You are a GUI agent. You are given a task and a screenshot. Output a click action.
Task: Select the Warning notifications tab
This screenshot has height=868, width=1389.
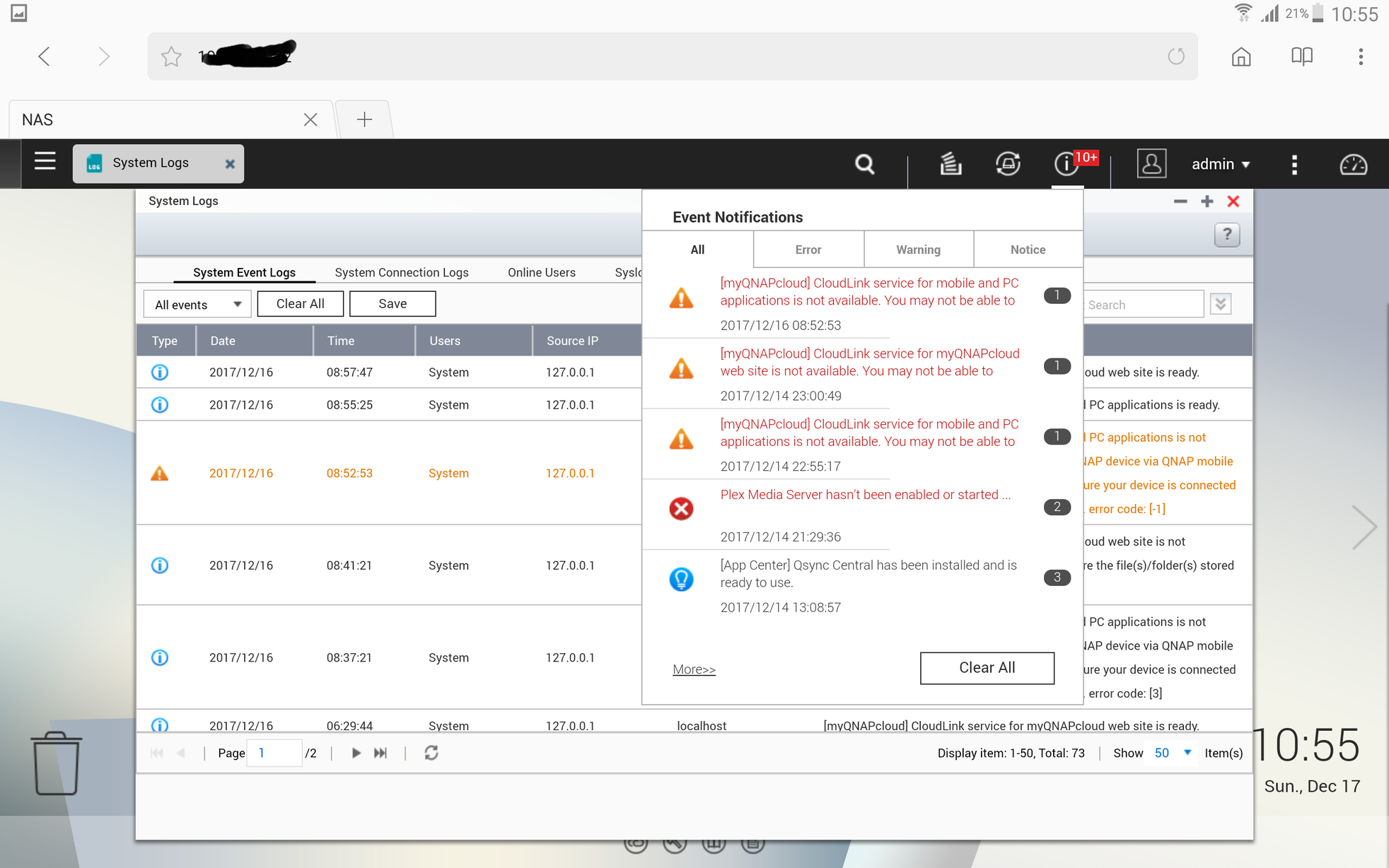click(918, 250)
